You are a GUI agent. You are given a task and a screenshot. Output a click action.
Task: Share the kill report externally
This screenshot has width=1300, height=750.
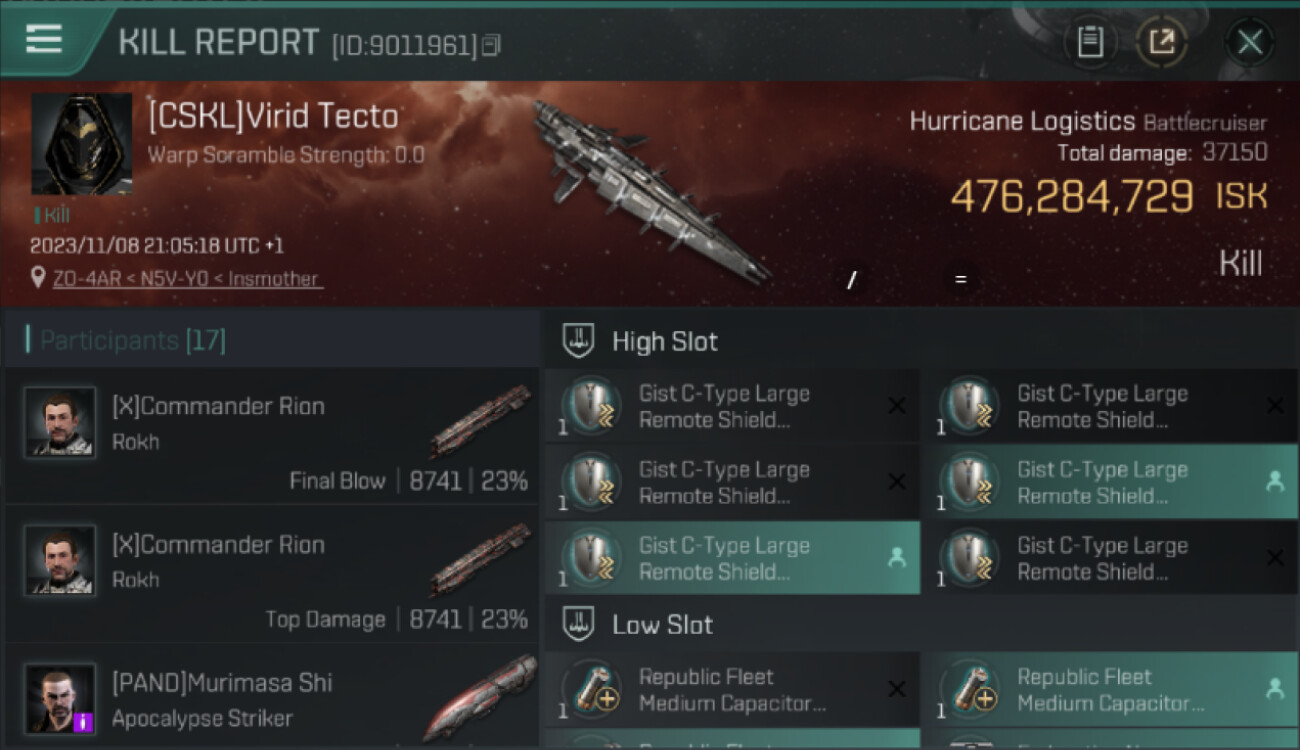tap(1161, 42)
